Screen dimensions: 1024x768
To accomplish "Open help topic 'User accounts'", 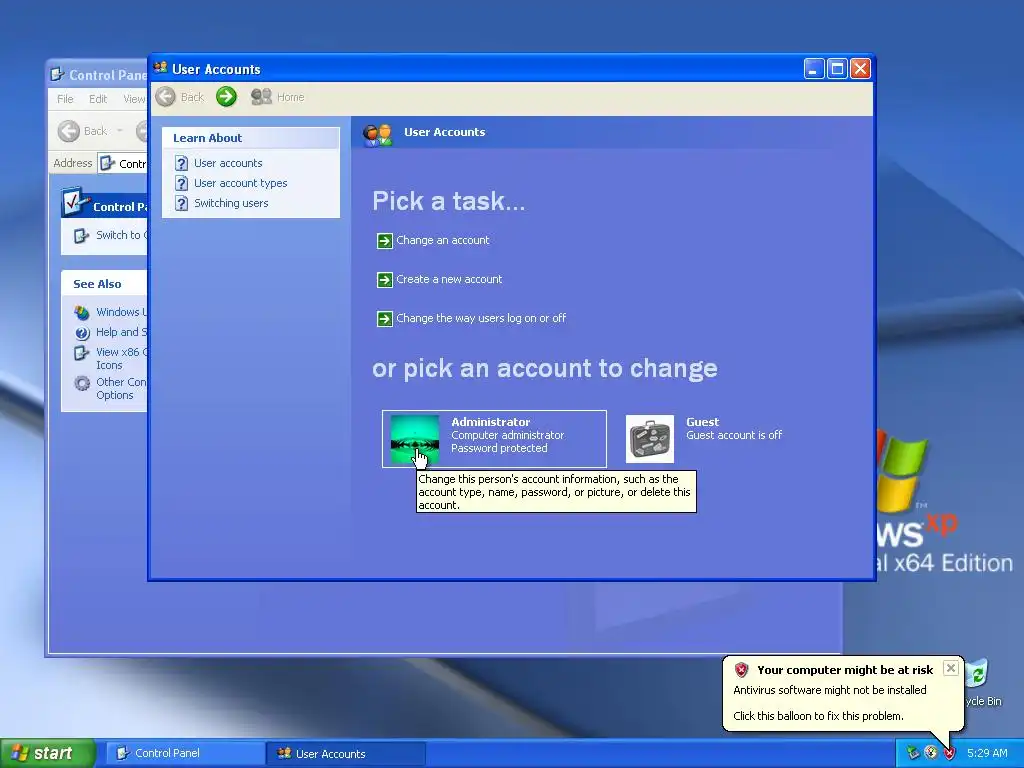I will point(228,163).
